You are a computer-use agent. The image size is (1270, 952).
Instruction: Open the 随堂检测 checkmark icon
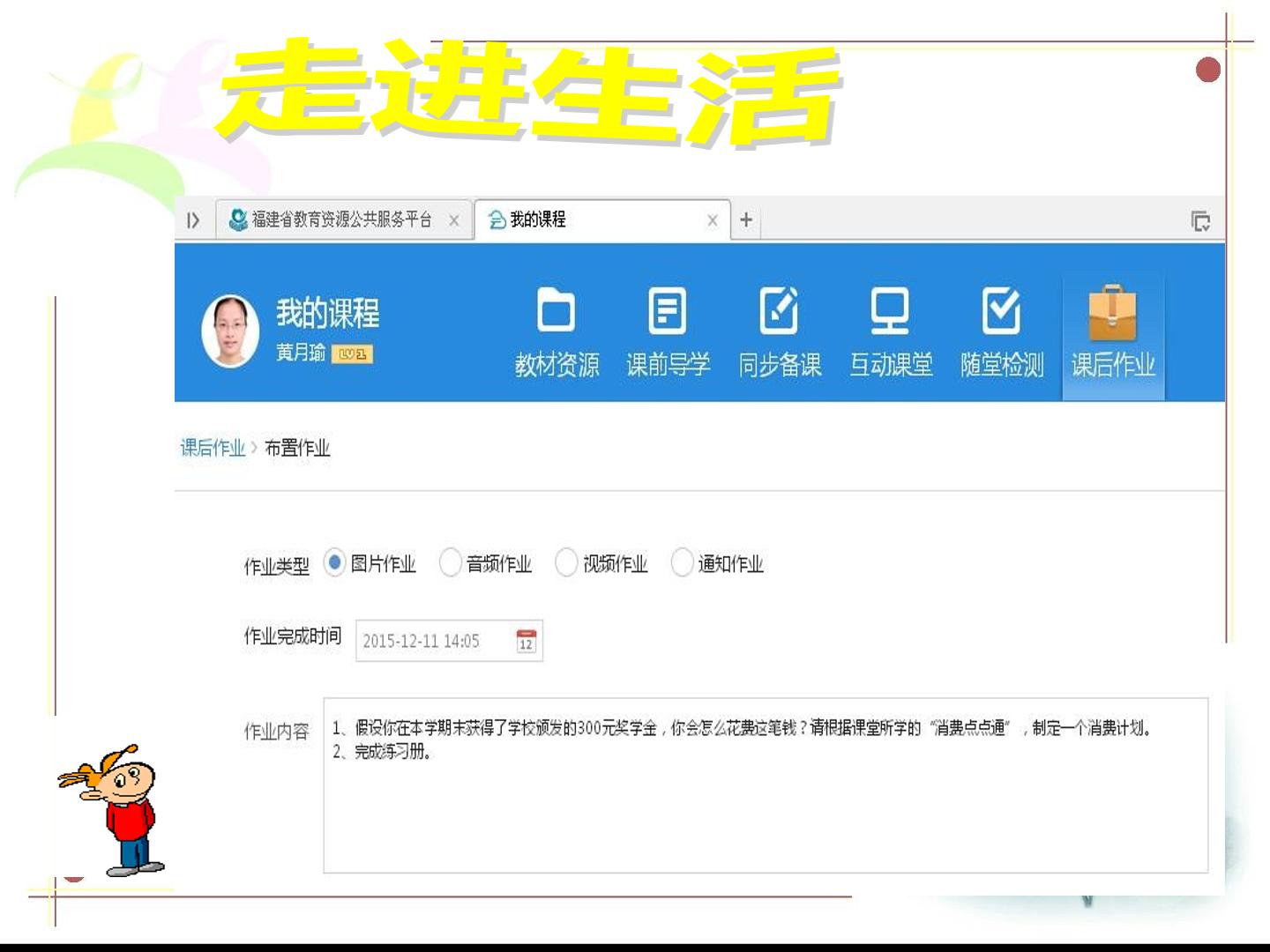point(1002,310)
